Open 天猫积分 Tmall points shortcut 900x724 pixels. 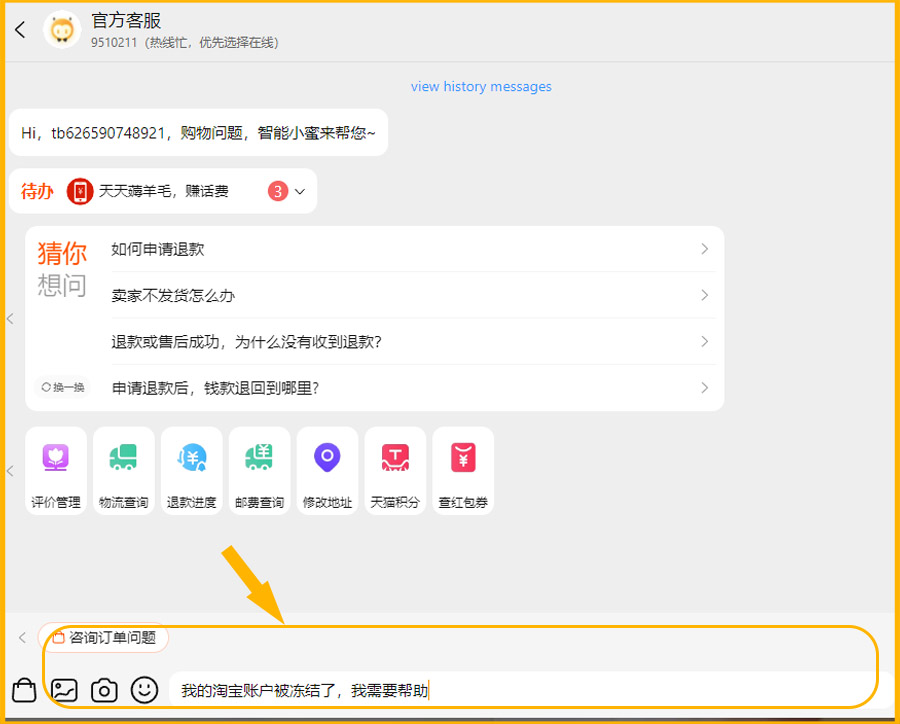tap(396, 471)
